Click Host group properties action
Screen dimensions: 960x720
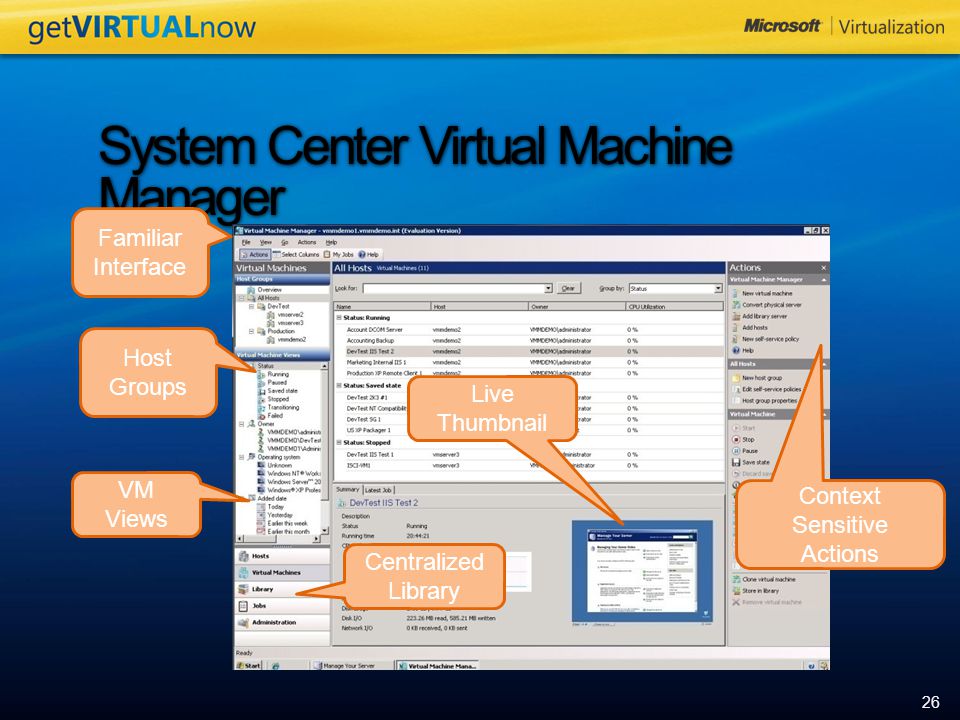click(770, 400)
